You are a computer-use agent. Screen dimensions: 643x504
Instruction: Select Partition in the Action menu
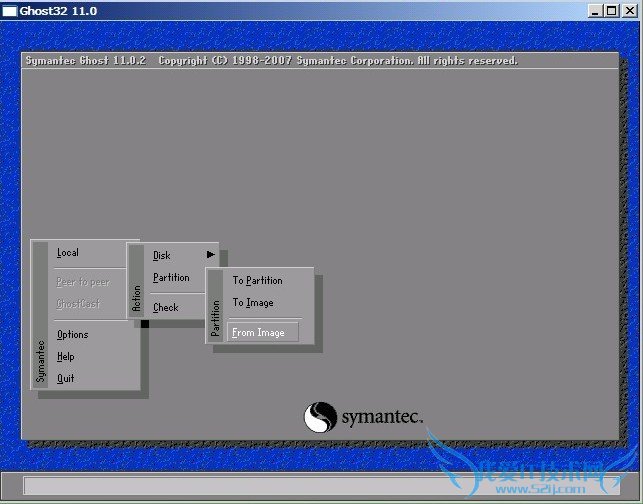point(171,278)
